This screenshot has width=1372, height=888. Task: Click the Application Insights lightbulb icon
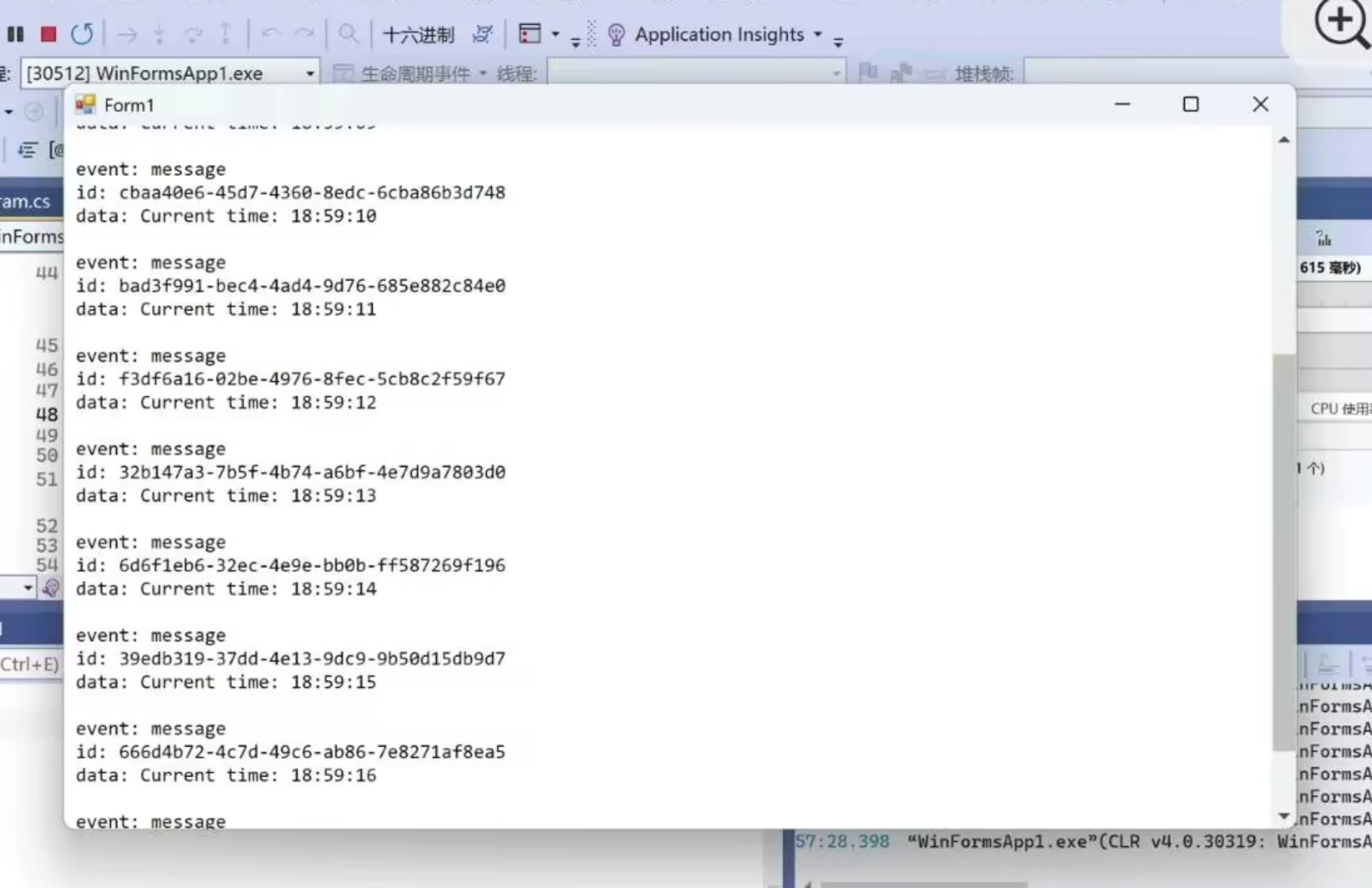click(617, 35)
